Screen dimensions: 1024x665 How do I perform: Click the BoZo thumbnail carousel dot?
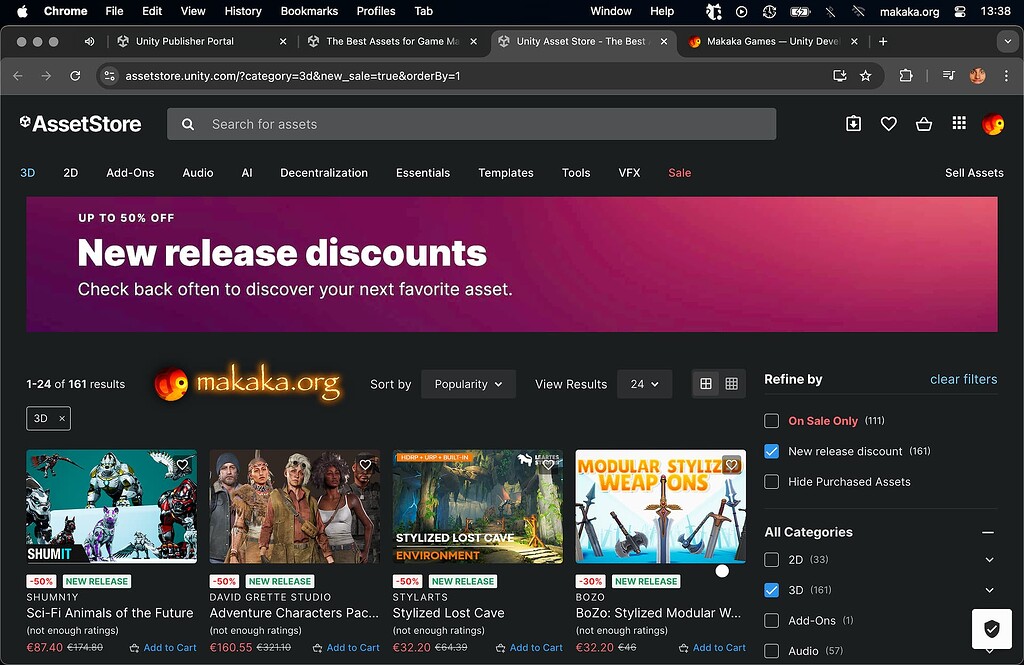click(722, 571)
